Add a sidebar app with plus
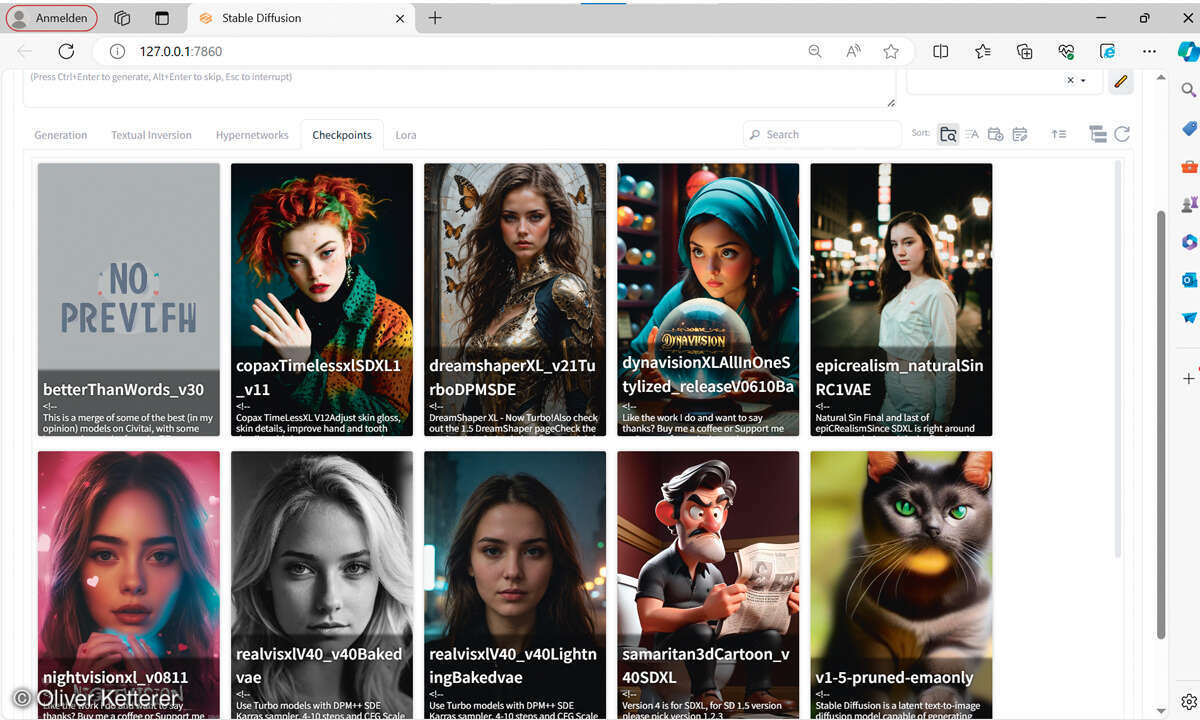This screenshot has height=720, width=1200. (1189, 378)
